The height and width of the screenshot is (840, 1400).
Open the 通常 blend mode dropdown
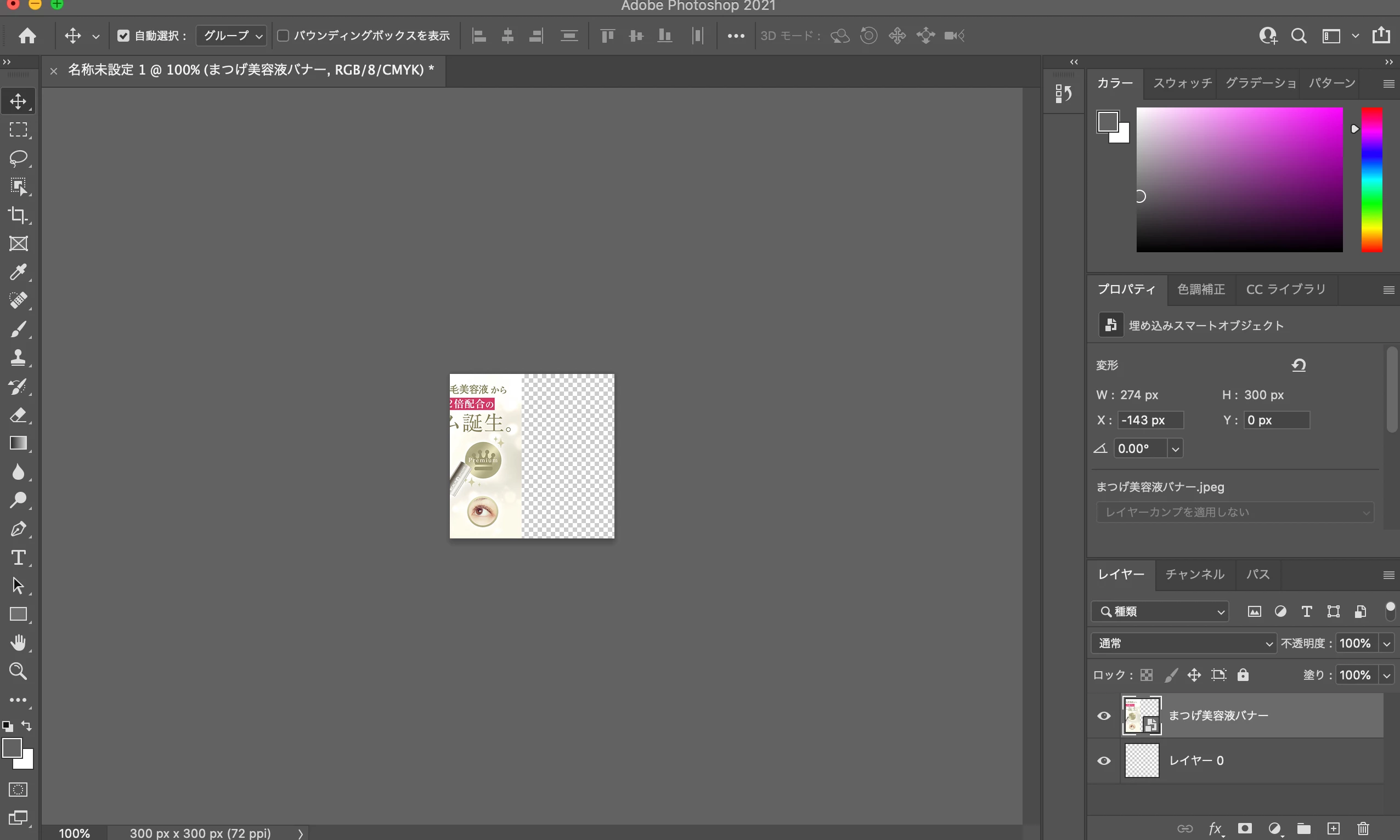click(1183, 643)
